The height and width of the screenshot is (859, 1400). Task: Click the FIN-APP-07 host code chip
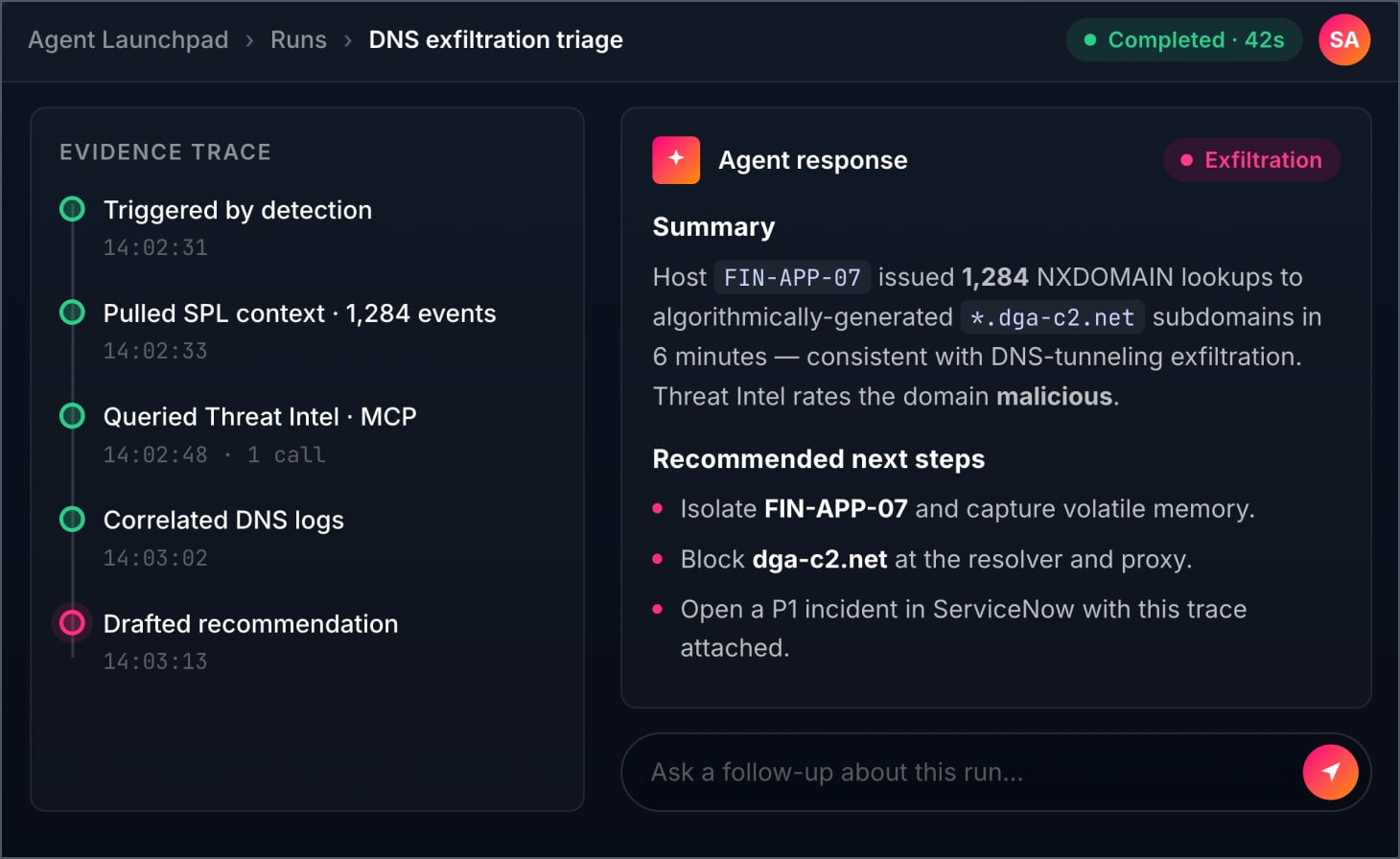click(x=792, y=277)
